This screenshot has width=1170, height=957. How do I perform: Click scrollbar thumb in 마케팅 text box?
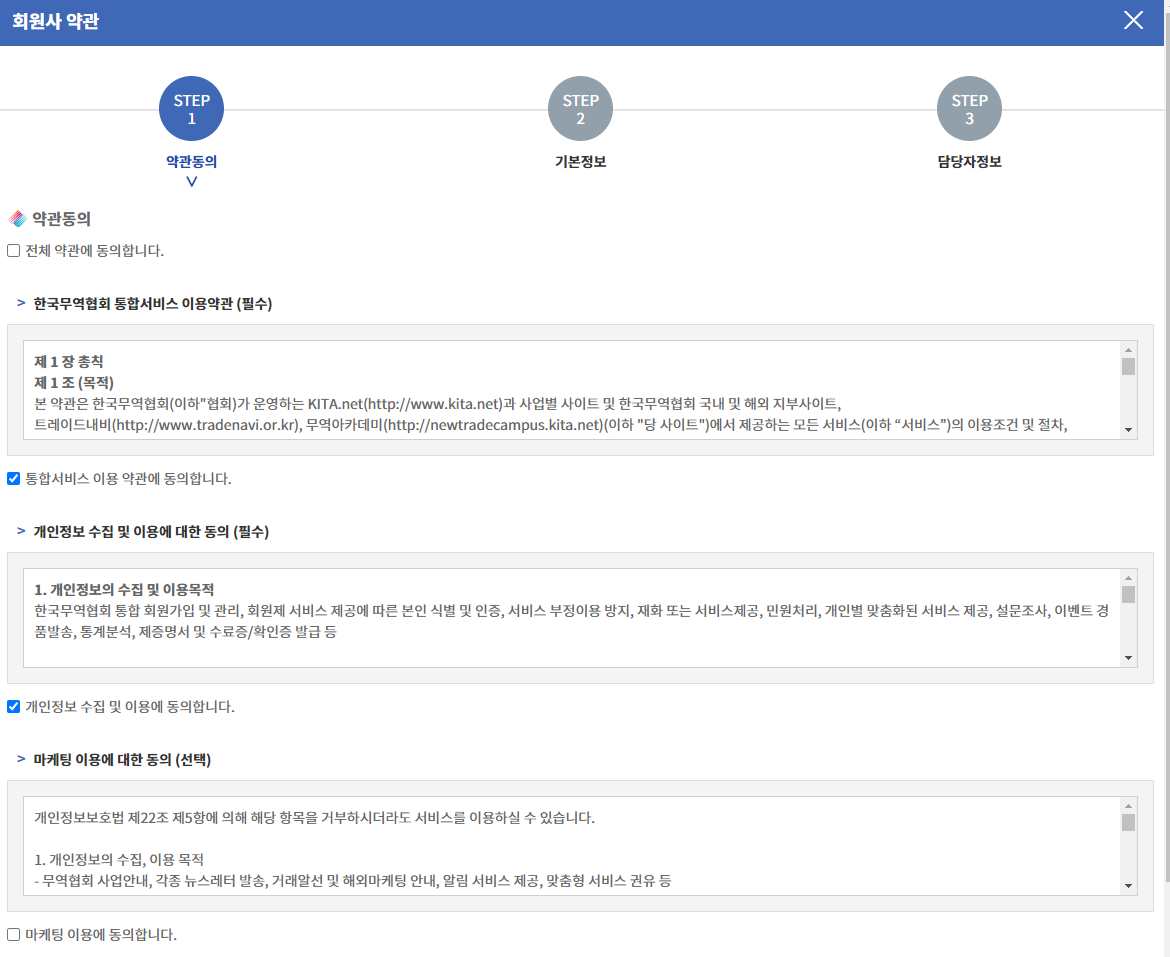(x=1128, y=822)
